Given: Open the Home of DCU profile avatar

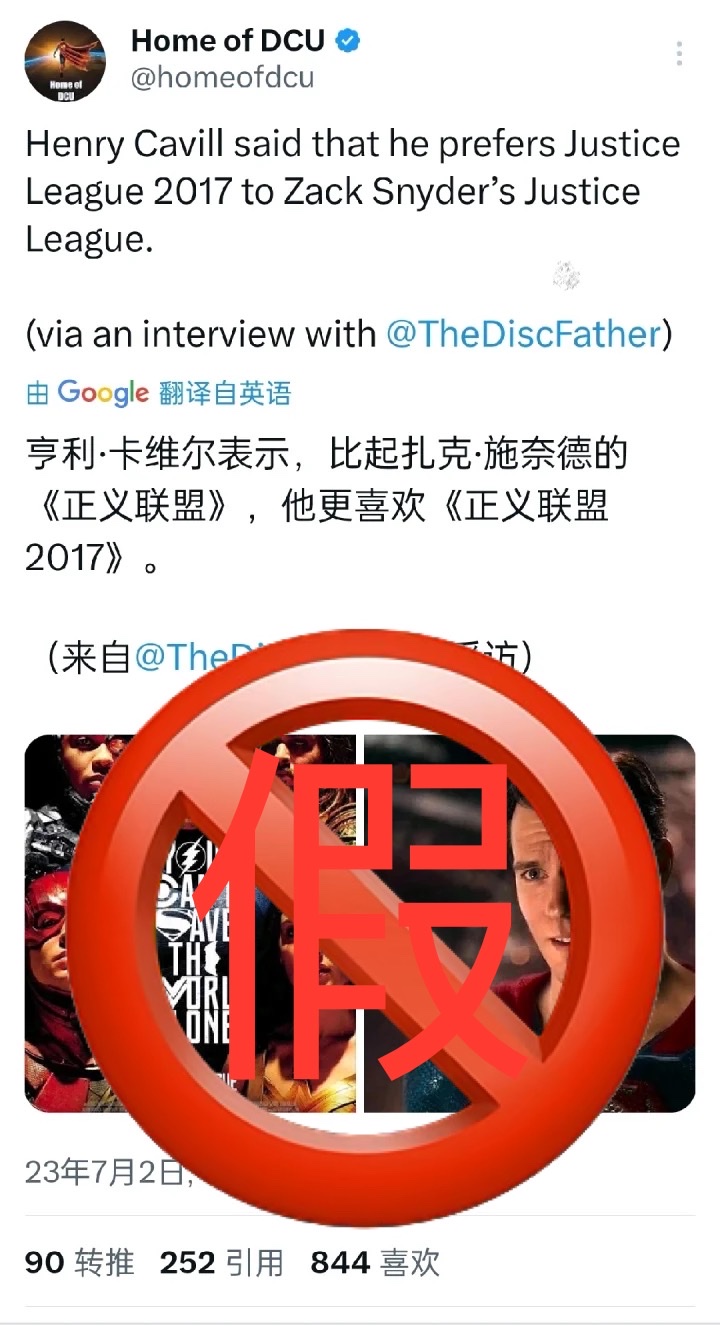Looking at the screenshot, I should coord(65,61).
